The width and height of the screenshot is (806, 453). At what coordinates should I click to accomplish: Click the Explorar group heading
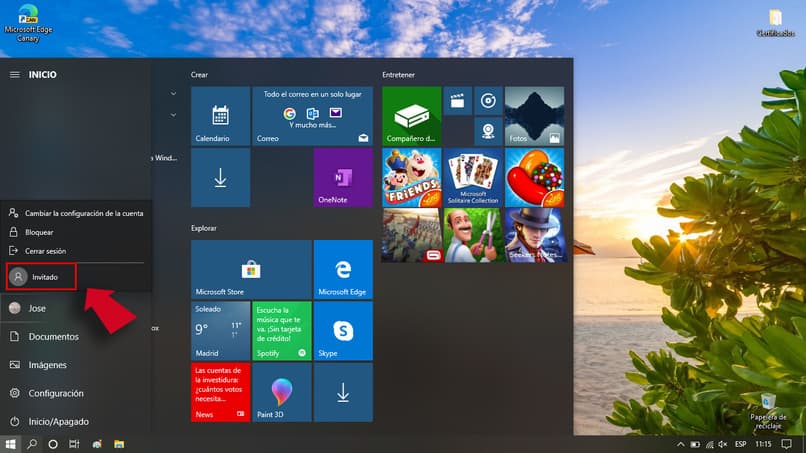pos(204,228)
